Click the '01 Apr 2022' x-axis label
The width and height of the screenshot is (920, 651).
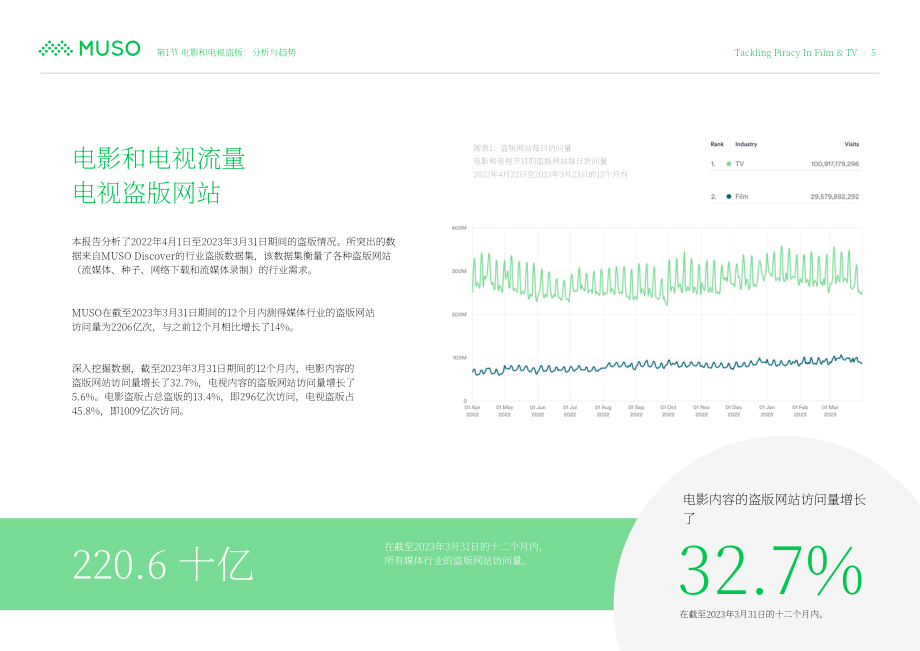pos(472,411)
